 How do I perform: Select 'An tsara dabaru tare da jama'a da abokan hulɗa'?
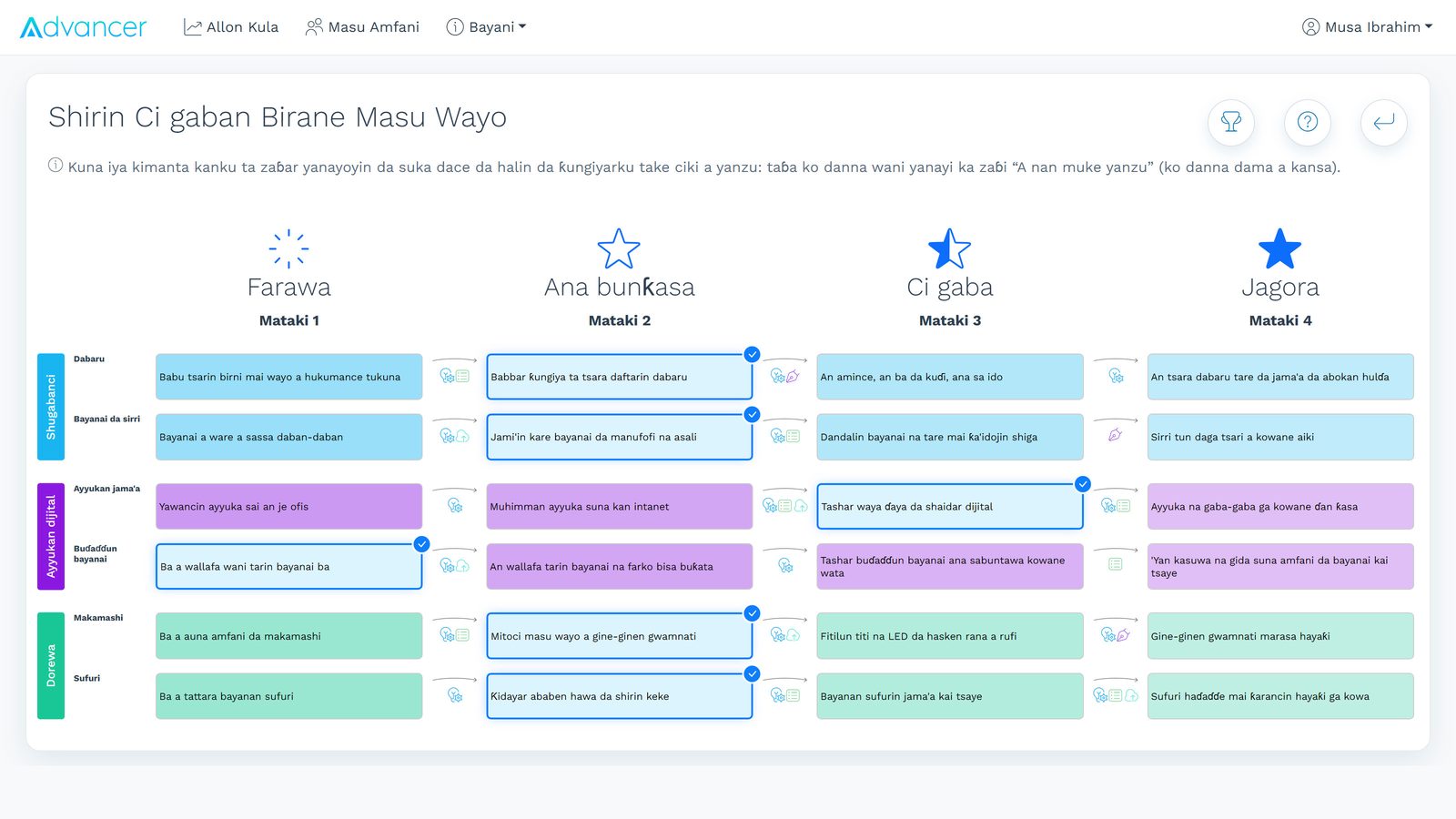point(1280,377)
